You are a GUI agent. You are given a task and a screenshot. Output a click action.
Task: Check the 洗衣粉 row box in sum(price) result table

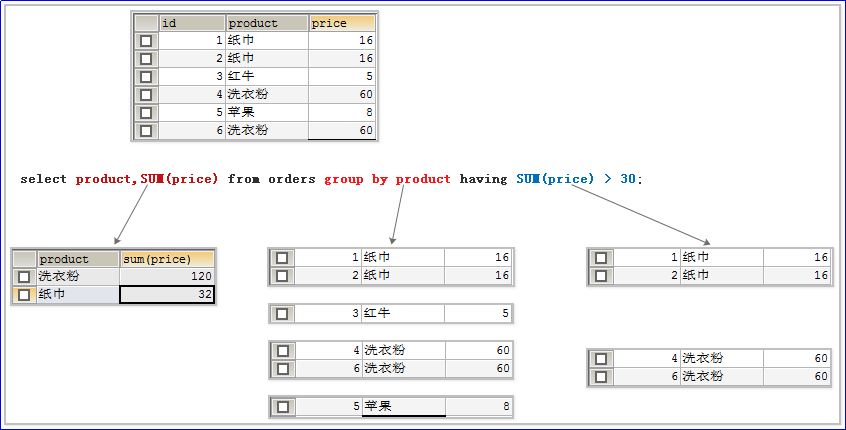24,277
